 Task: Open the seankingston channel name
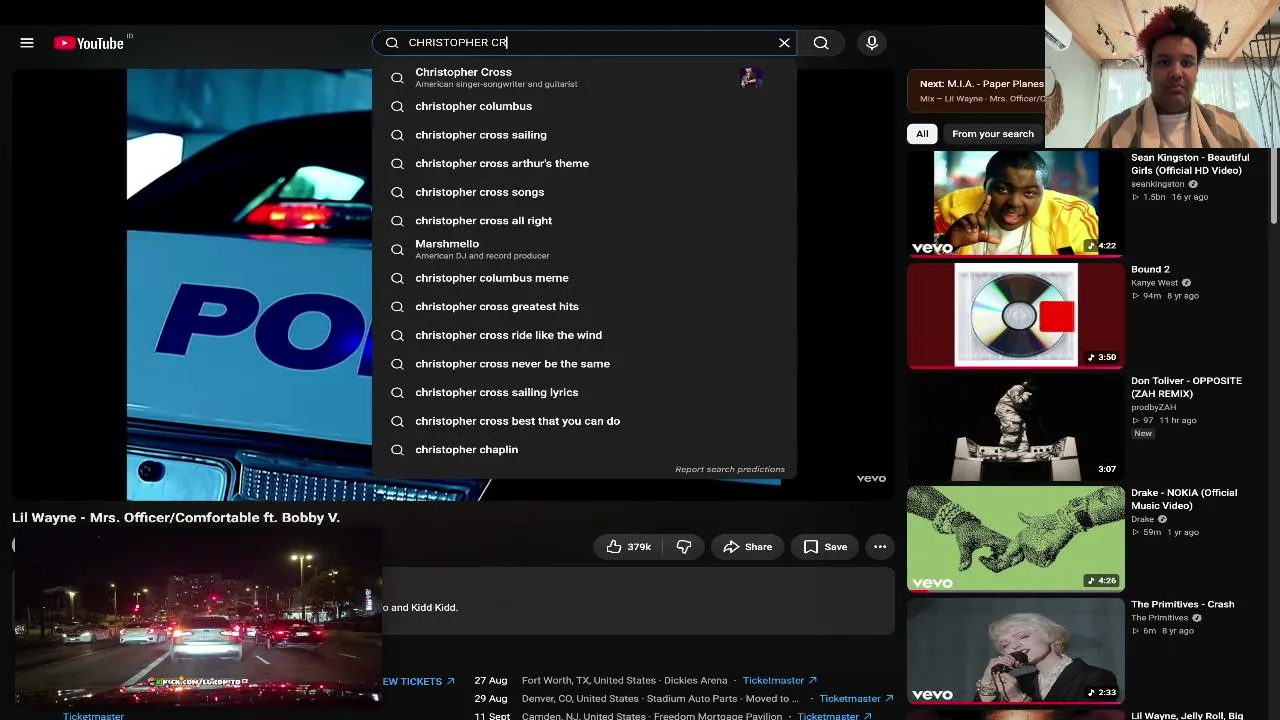(x=1157, y=184)
